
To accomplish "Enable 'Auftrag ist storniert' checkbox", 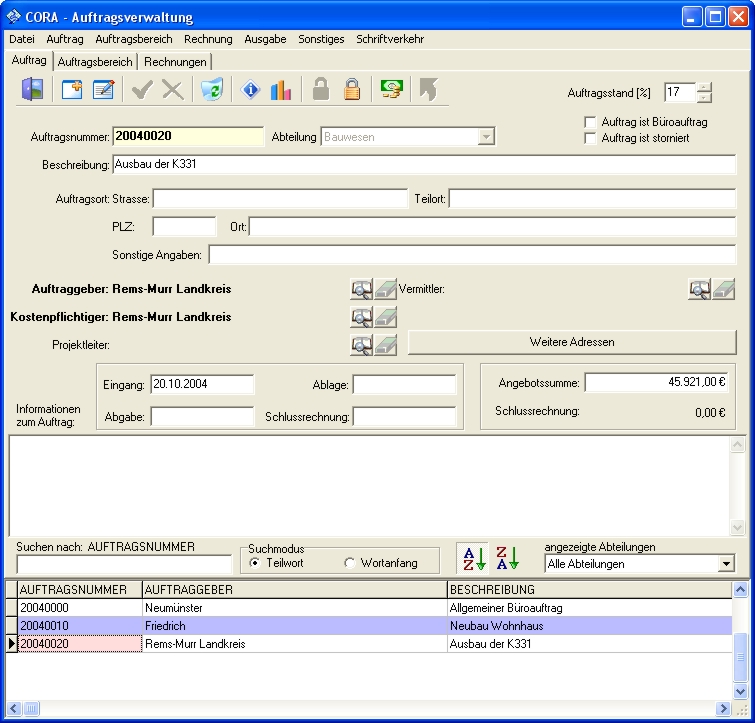I will 590,138.
